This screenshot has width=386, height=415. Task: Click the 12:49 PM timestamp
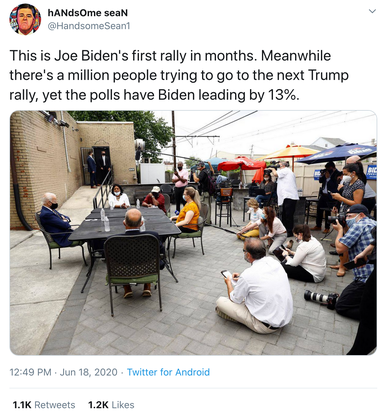pyautogui.click(x=30, y=372)
